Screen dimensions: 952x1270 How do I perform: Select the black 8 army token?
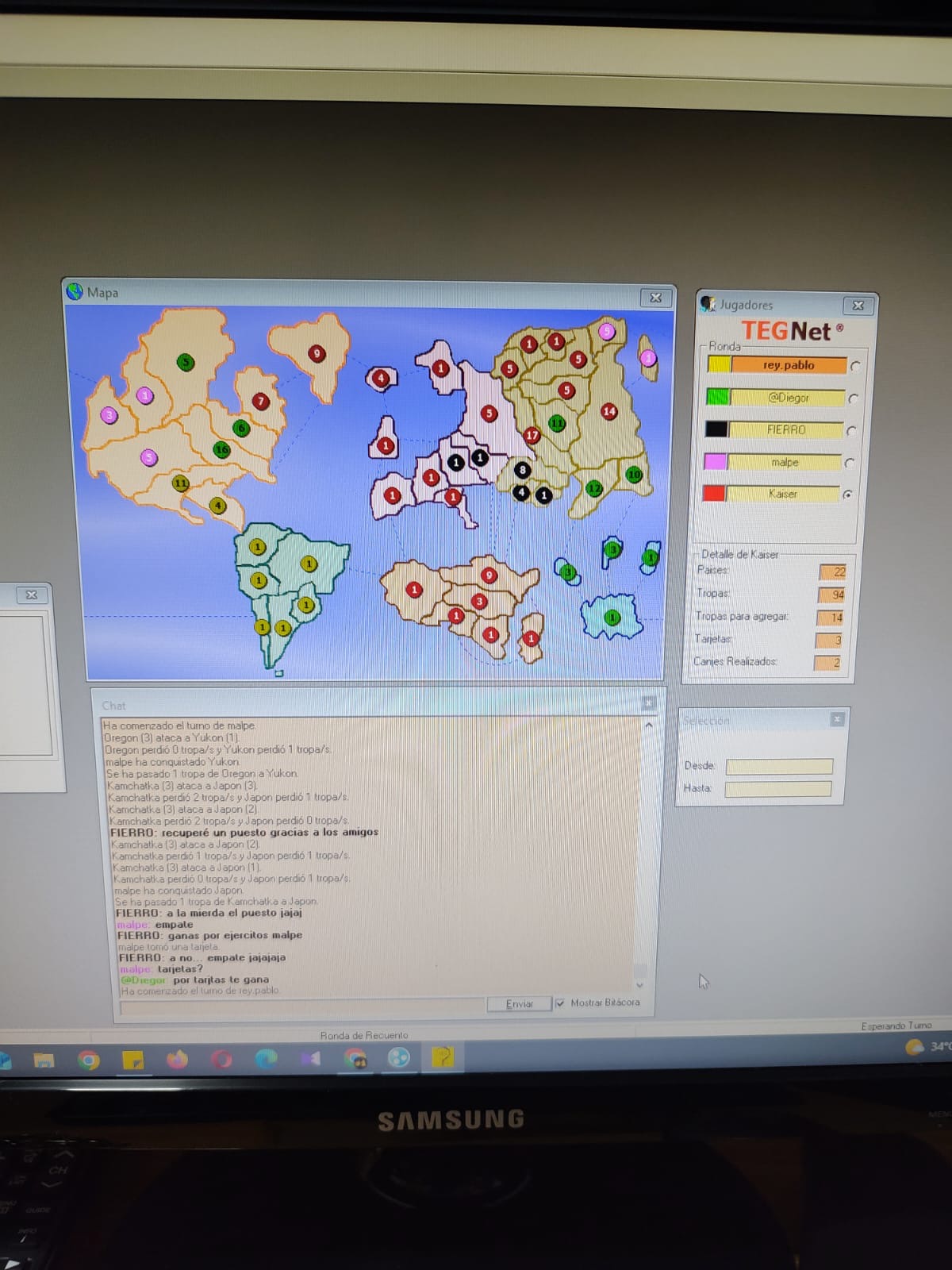[522, 470]
